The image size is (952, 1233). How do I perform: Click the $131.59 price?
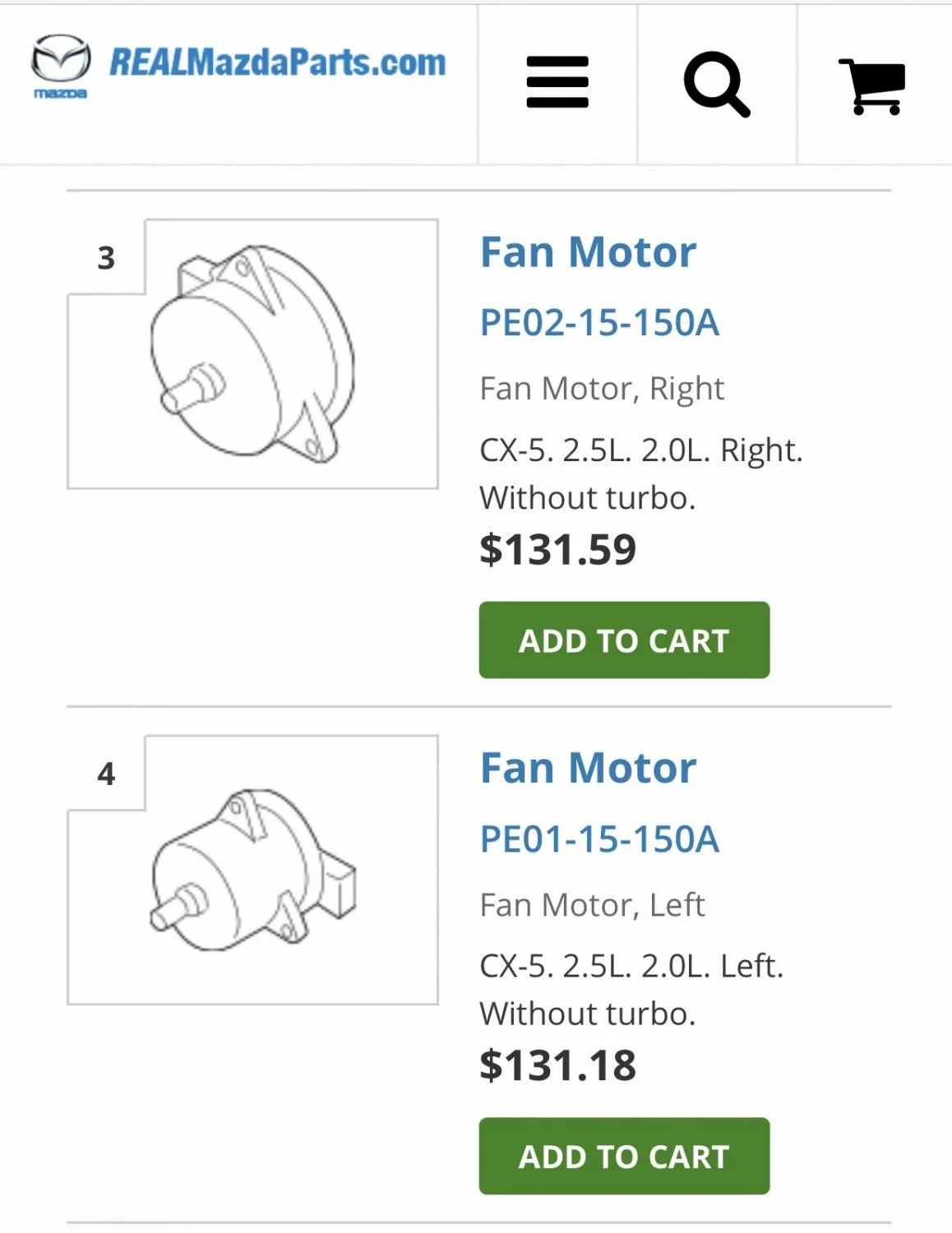click(557, 550)
